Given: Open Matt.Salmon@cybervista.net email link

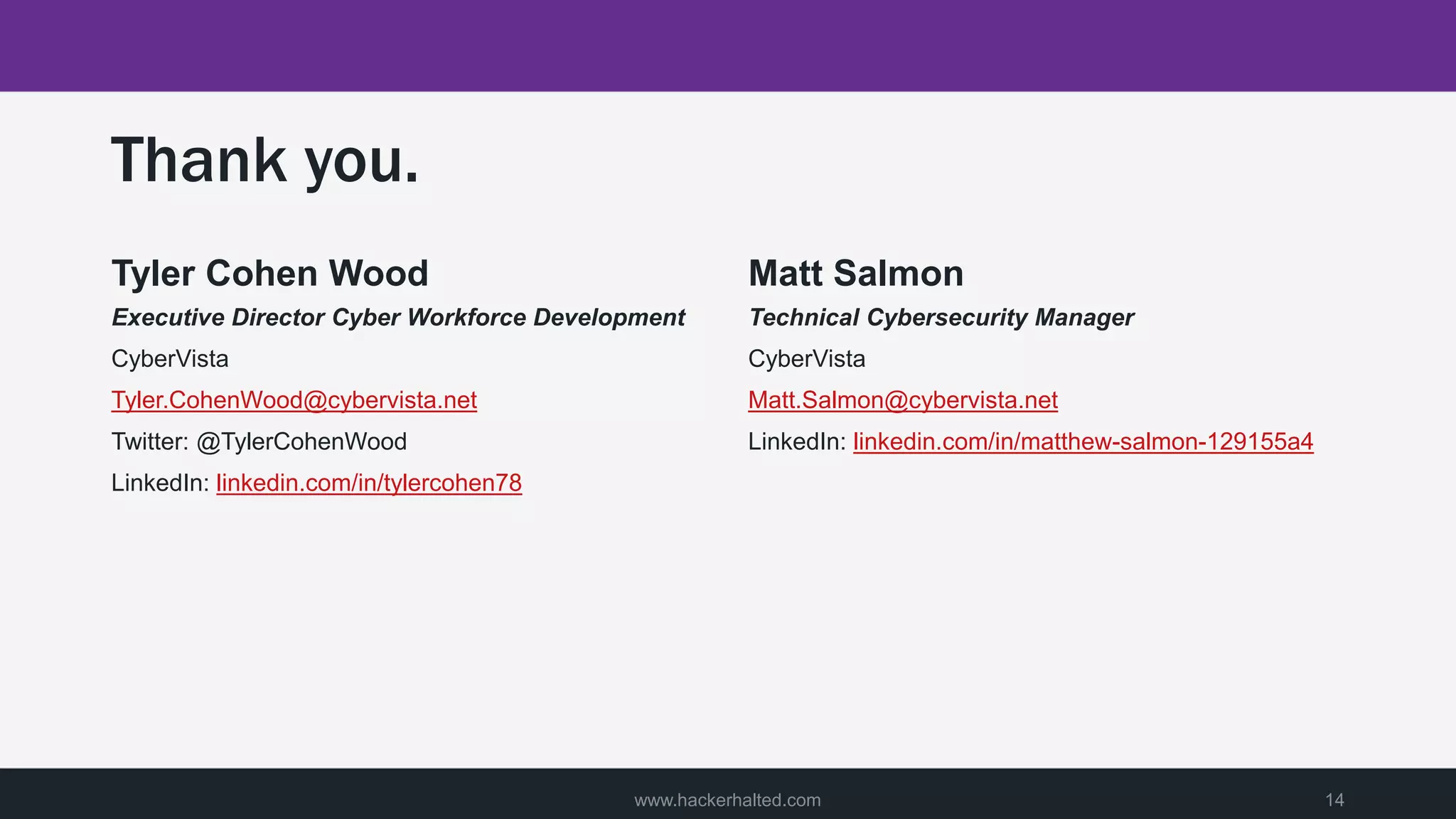Looking at the screenshot, I should tap(903, 400).
